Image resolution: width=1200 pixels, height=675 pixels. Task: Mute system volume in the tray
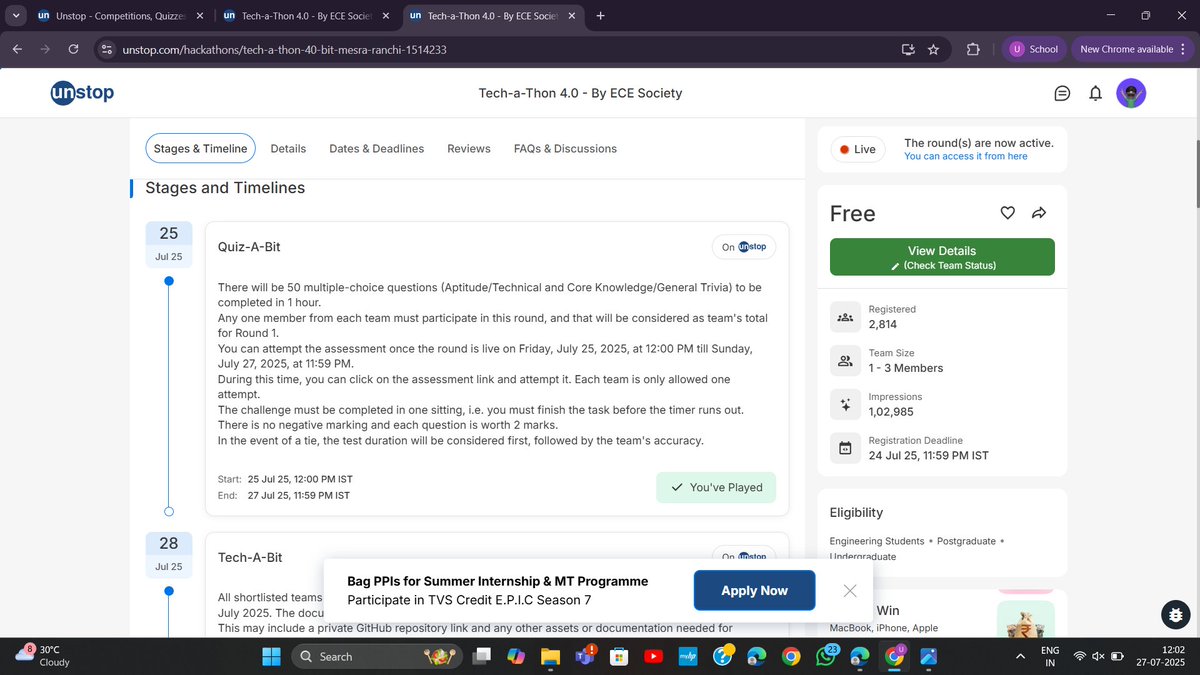1098,656
